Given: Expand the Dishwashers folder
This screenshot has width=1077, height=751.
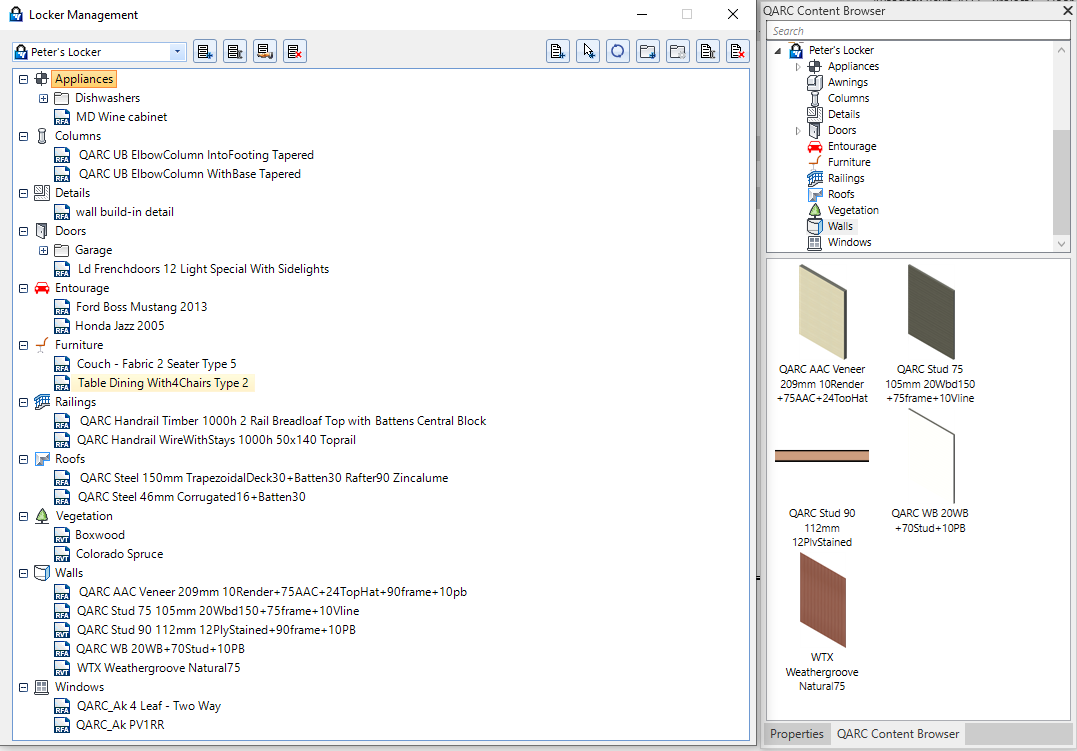Looking at the screenshot, I should point(44,98).
